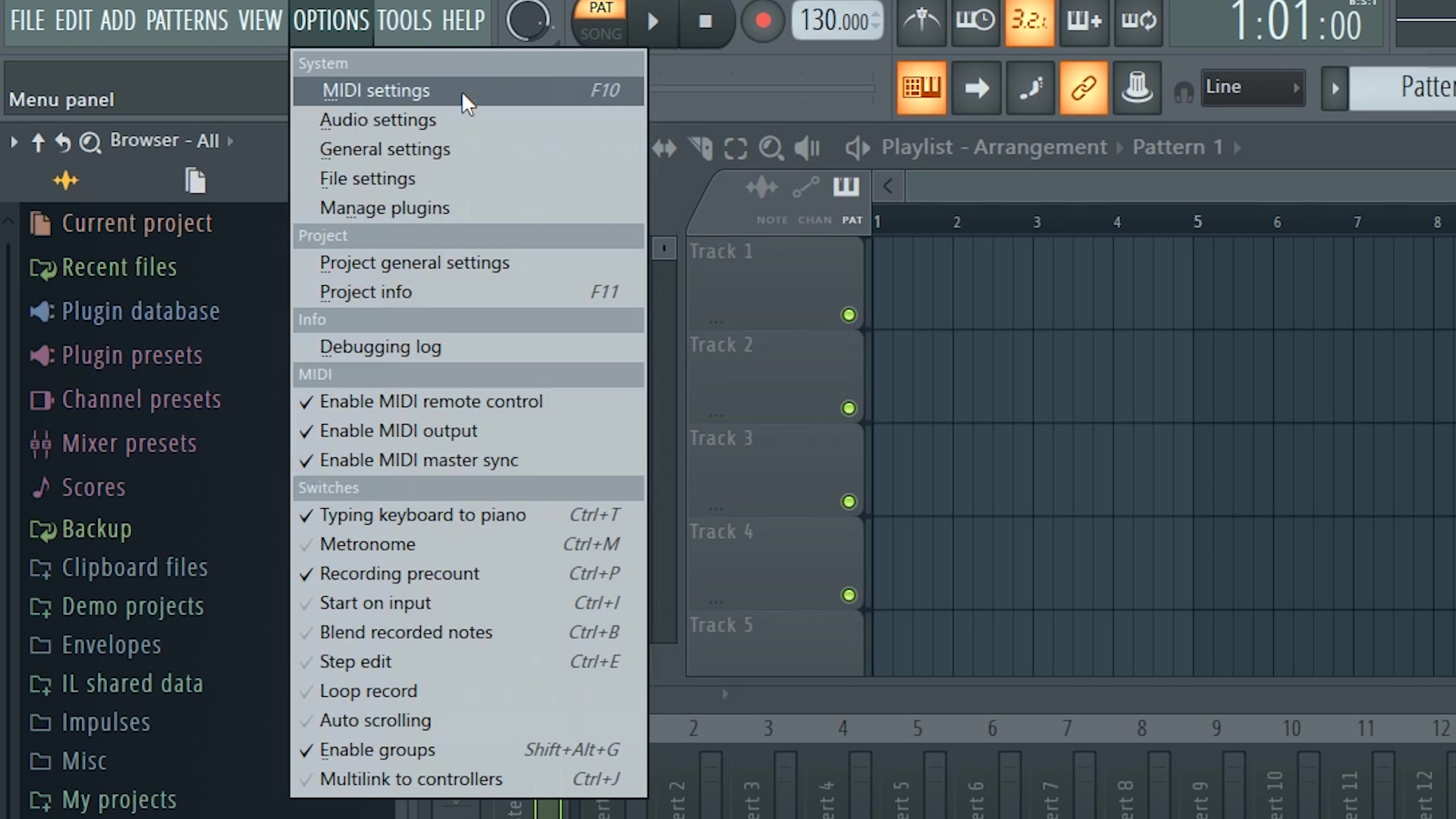
Task: Toggle Enable MIDI remote control option
Action: [431, 401]
